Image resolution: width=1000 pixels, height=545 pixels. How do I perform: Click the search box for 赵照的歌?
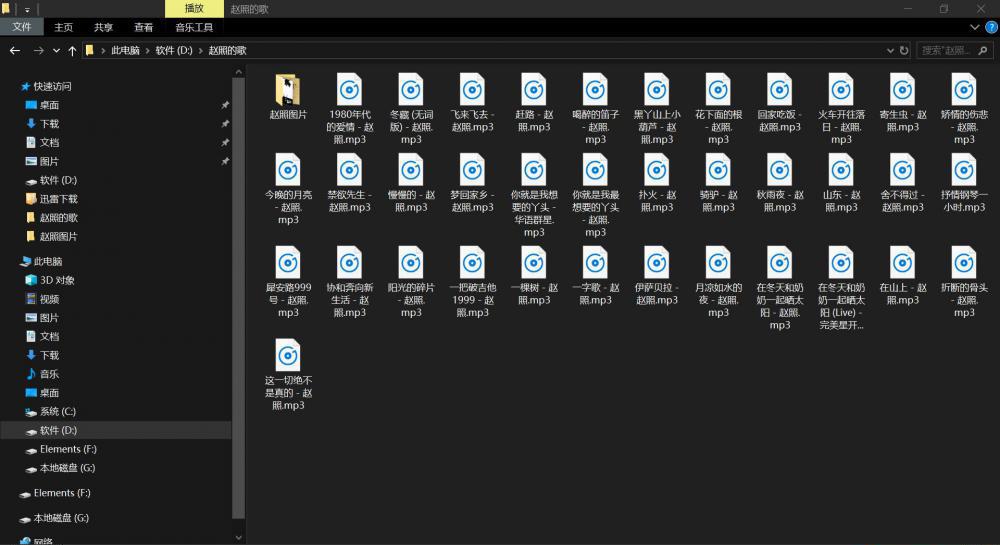tap(954, 50)
